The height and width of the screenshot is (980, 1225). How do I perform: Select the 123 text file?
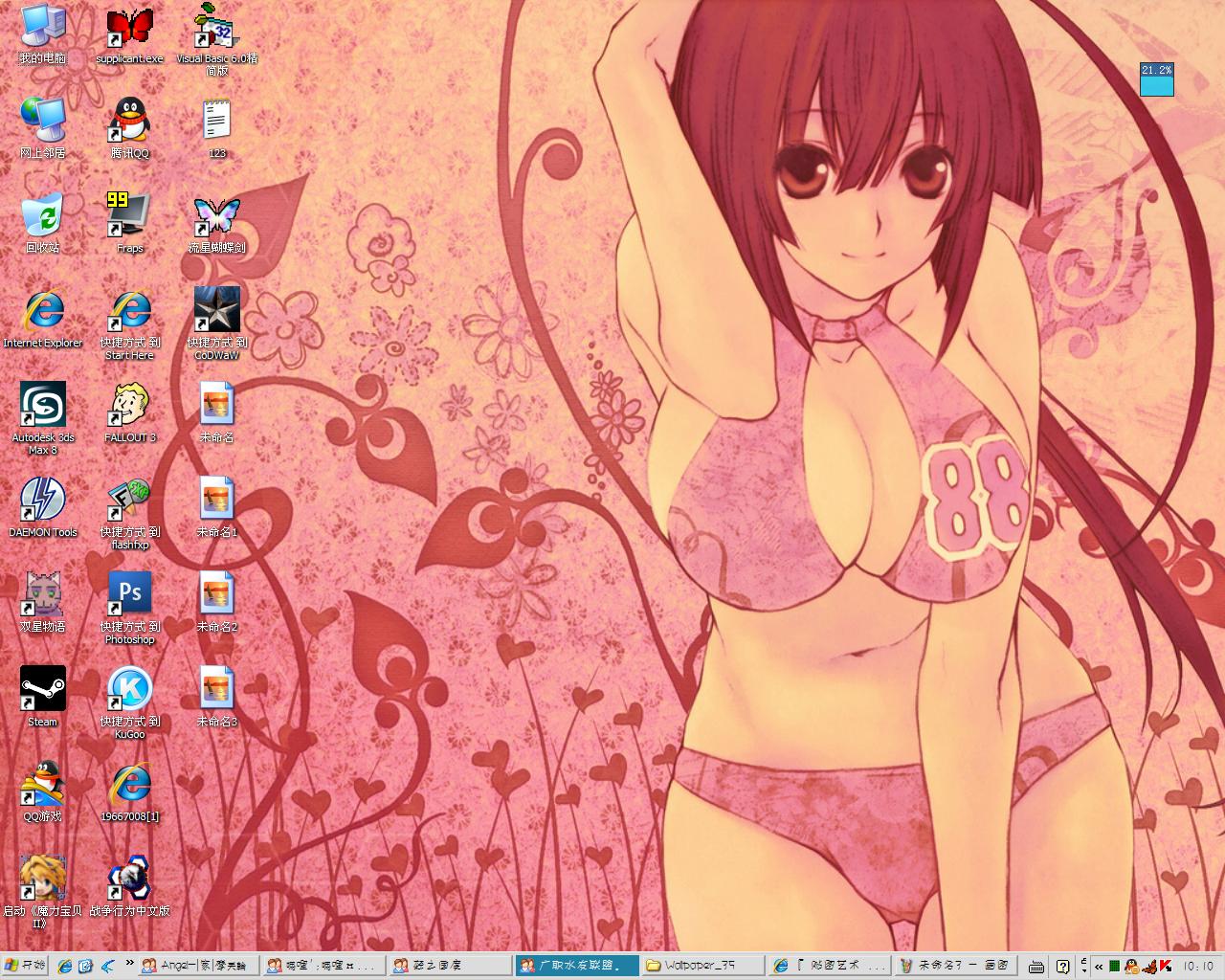tap(217, 128)
